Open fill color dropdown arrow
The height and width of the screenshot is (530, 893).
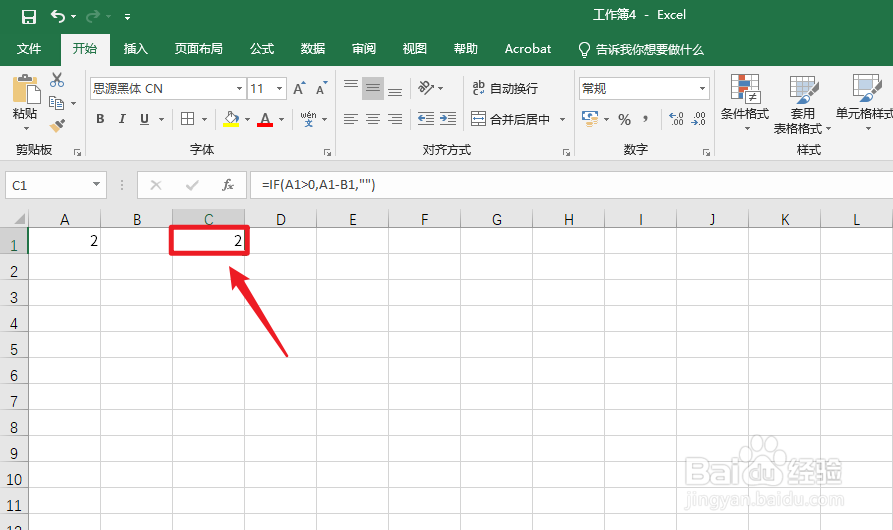point(247,120)
